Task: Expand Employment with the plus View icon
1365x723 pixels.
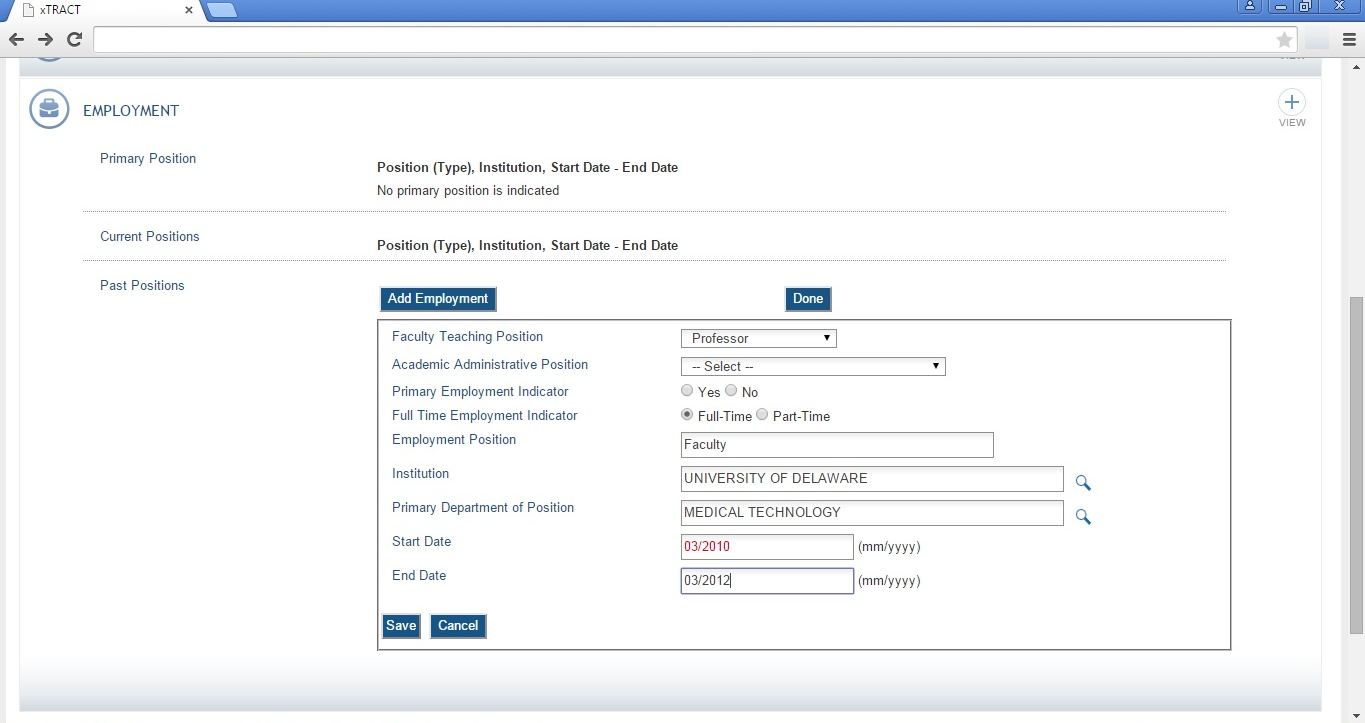Action: [1292, 103]
